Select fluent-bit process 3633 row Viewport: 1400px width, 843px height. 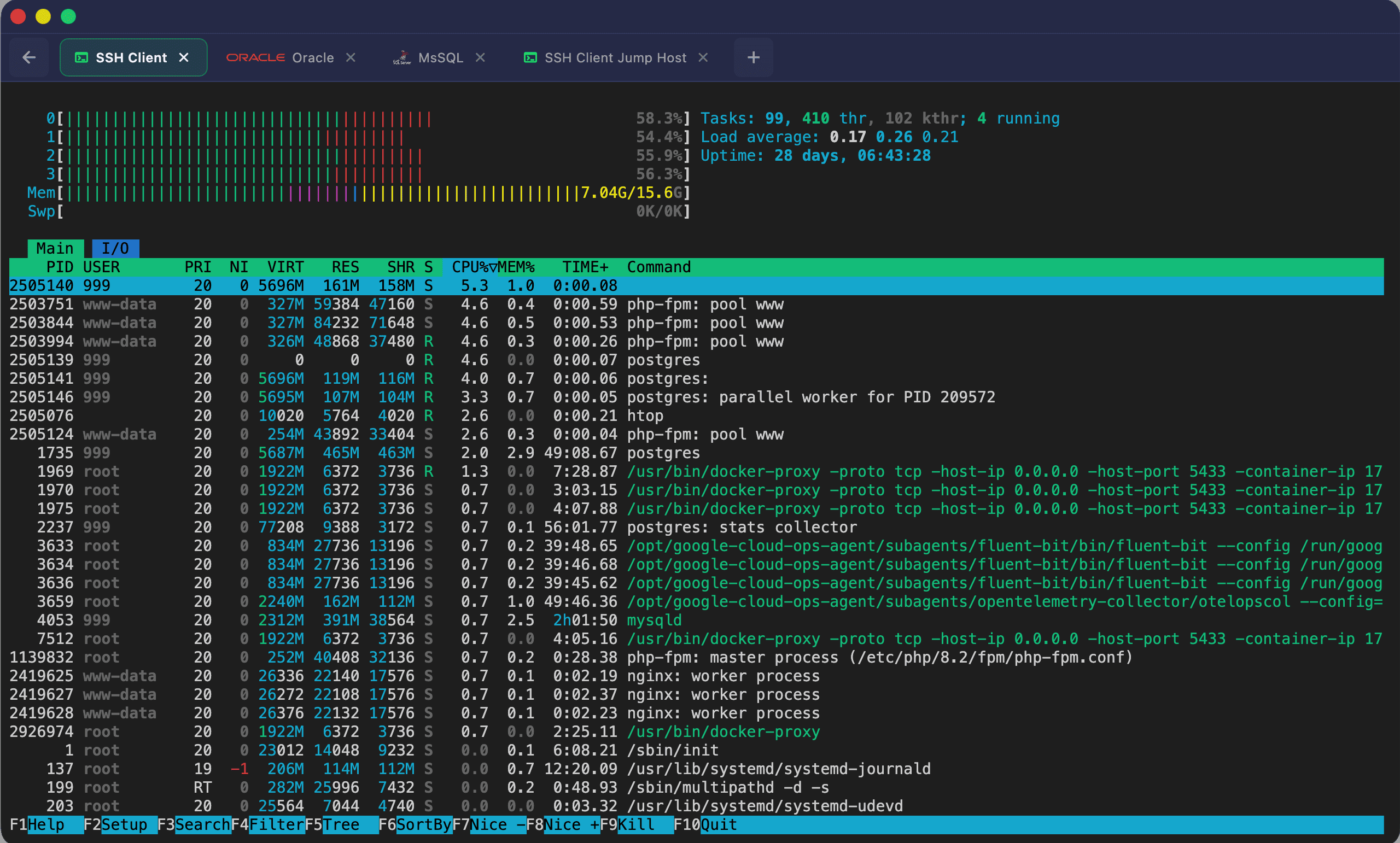[x=696, y=546]
